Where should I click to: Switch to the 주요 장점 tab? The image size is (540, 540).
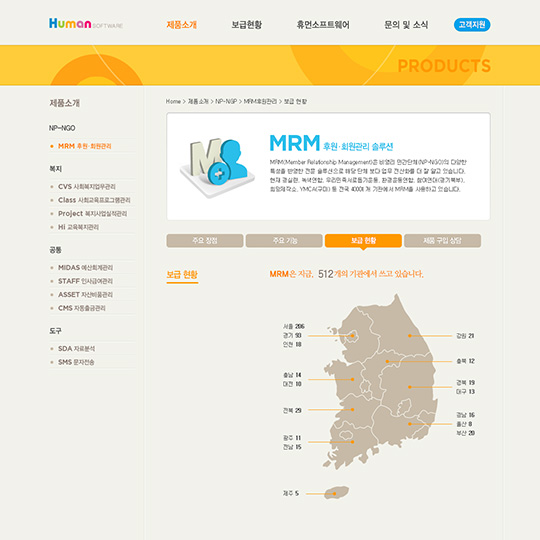[205, 240]
